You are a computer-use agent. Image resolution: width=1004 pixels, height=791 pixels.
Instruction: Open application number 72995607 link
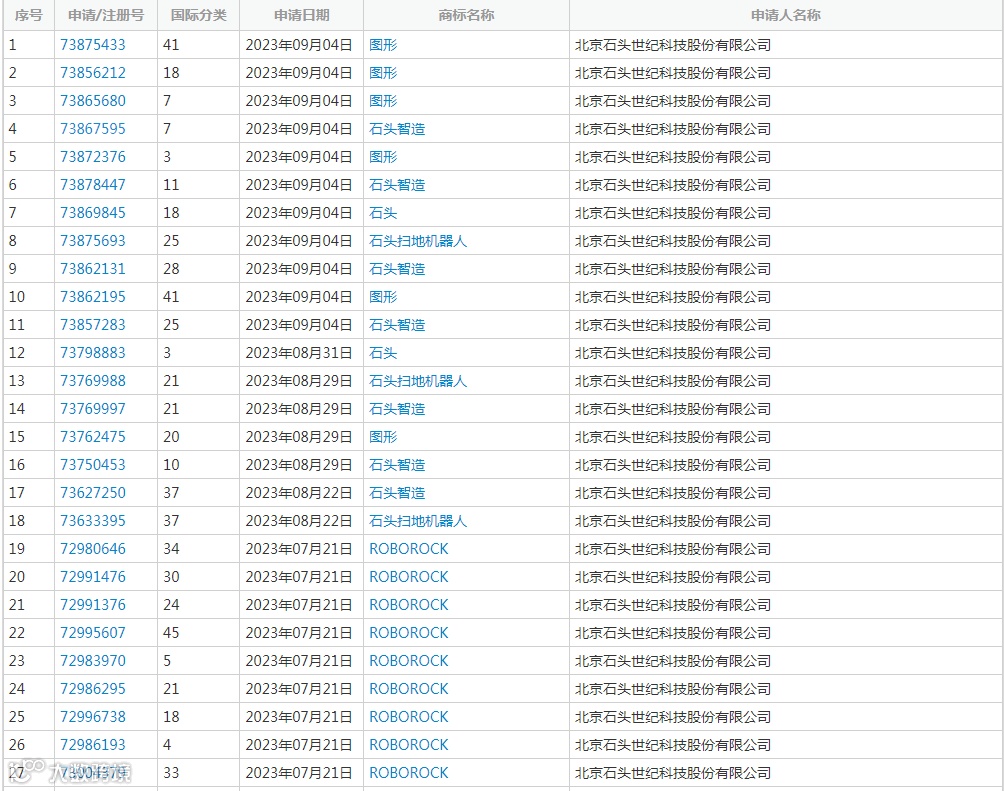pos(93,633)
